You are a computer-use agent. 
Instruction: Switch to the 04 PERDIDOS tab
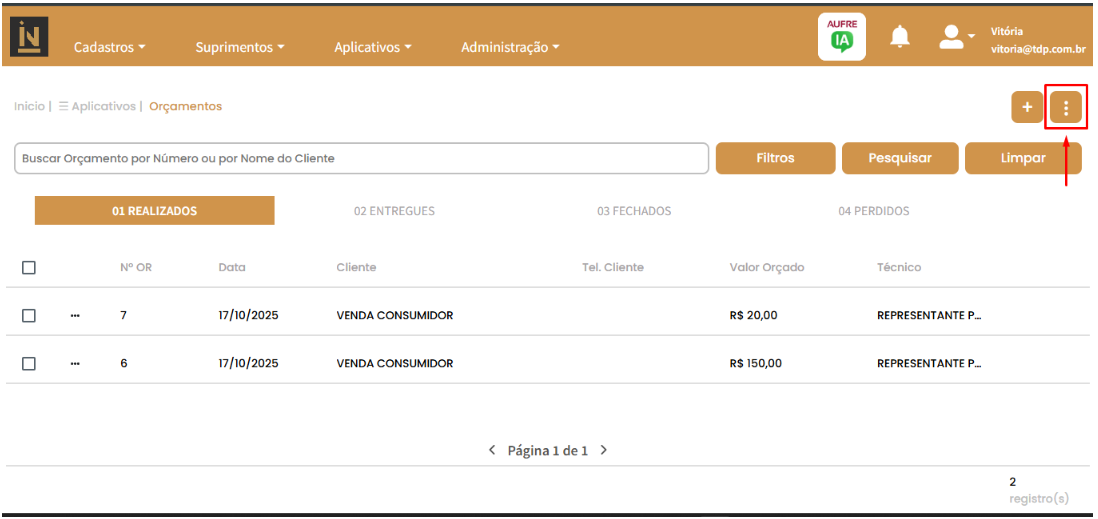pos(873,211)
